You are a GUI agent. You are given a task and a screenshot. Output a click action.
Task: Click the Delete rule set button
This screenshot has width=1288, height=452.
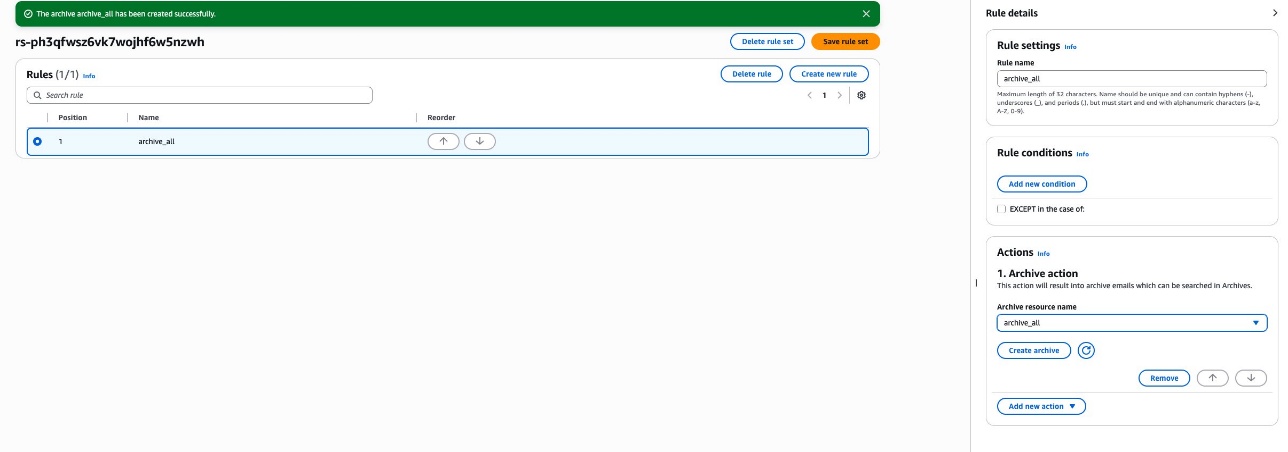(x=767, y=41)
